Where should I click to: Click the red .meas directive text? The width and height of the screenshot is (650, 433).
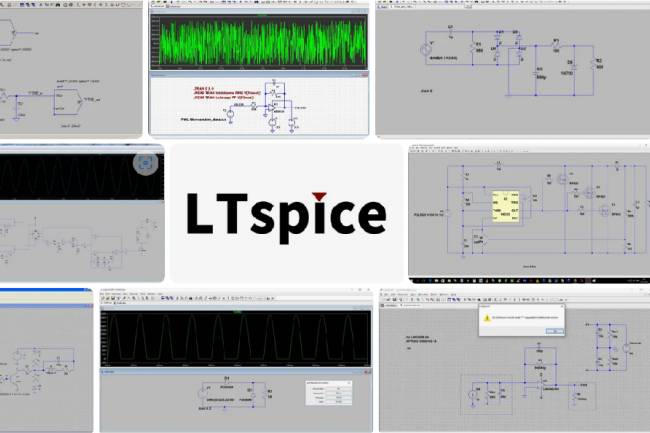215,95
